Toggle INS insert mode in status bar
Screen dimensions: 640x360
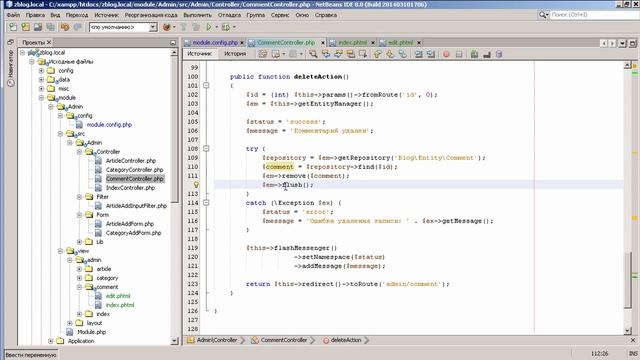coord(633,353)
